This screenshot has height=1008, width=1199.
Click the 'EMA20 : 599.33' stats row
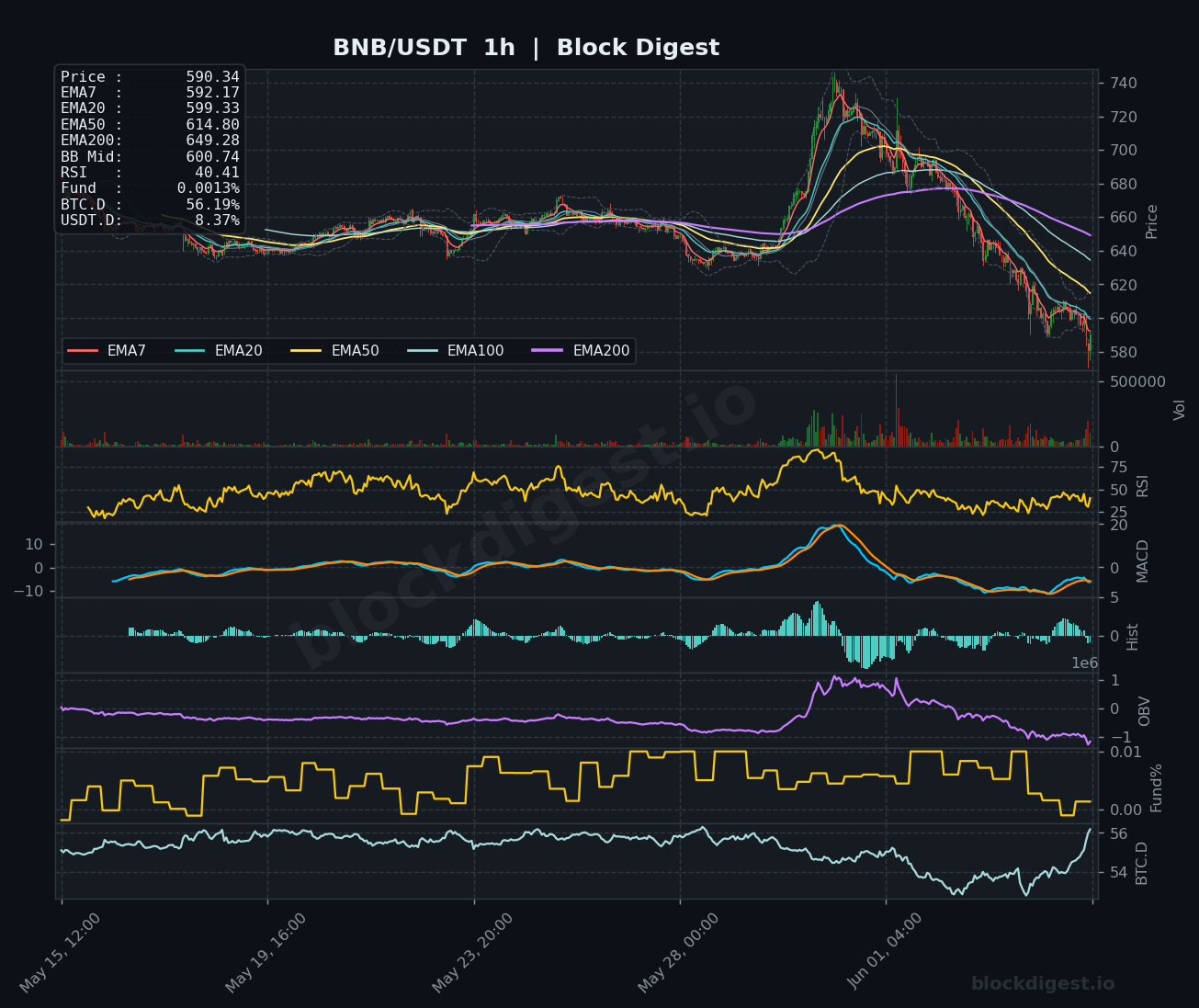click(x=150, y=108)
